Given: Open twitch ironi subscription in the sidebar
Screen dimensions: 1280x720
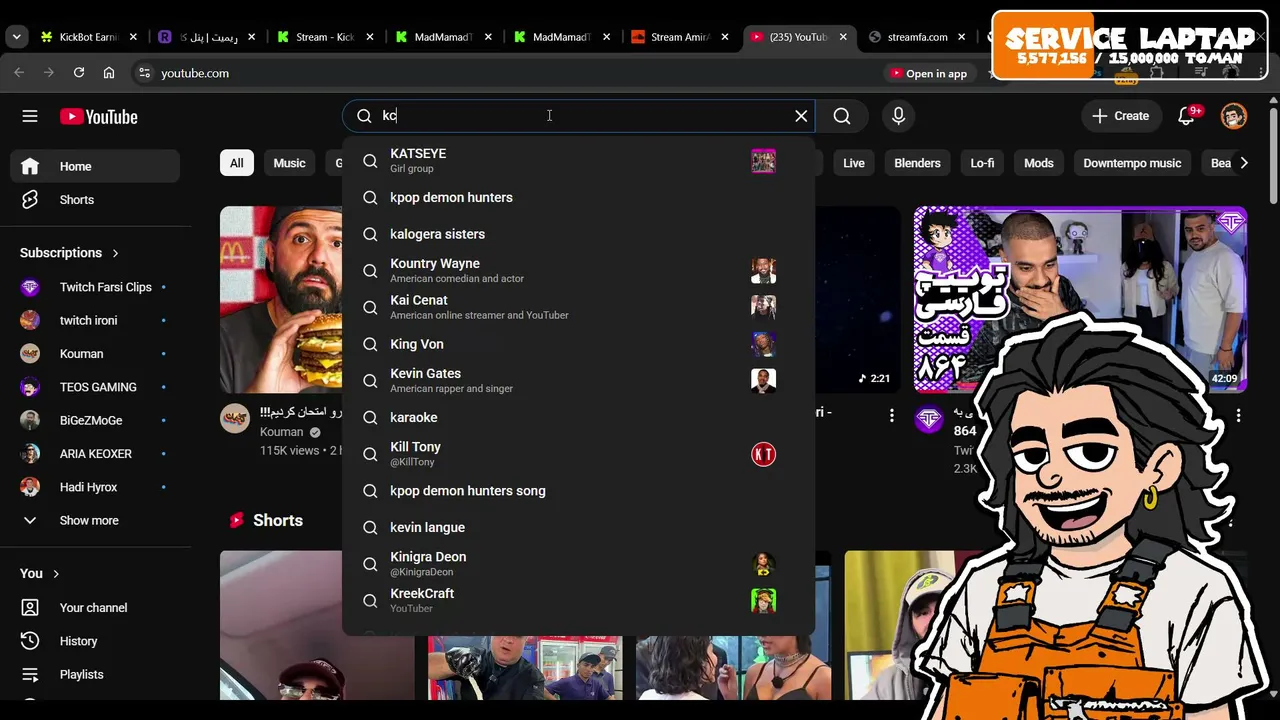Looking at the screenshot, I should tap(95, 320).
